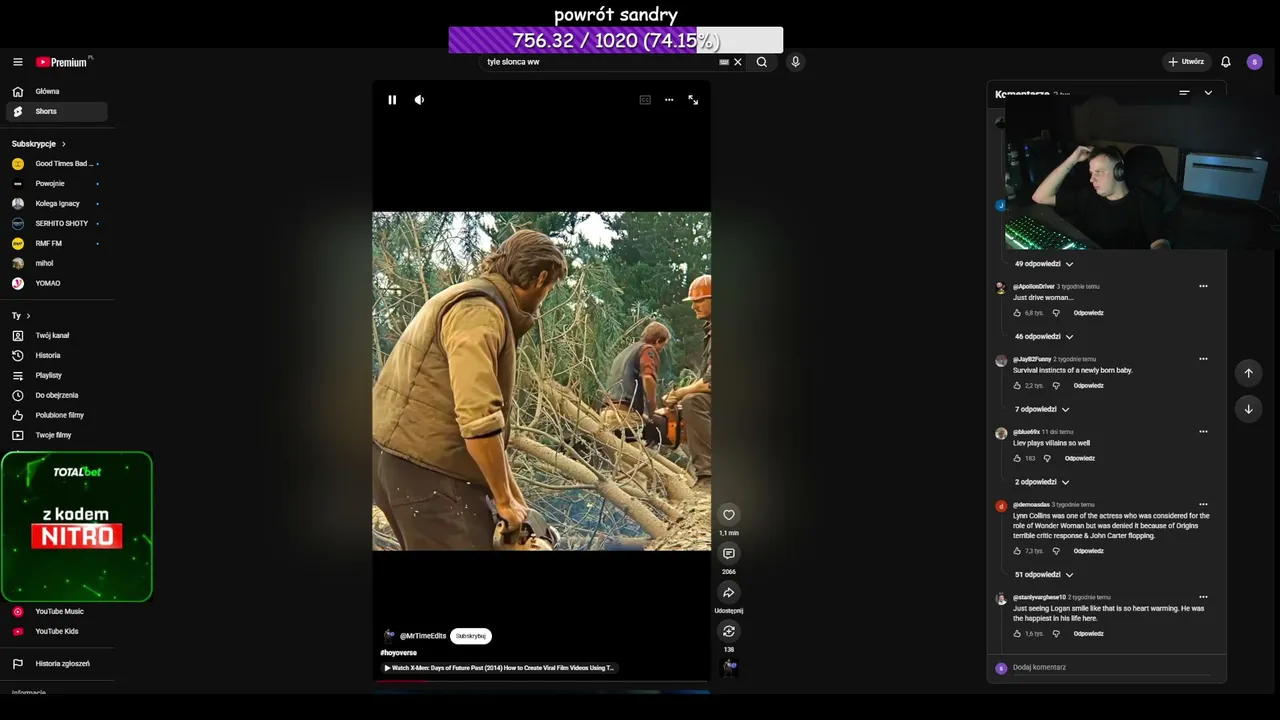This screenshot has height=720, width=1280.
Task: Open the @MrTimeEdits channel link
Action: 423,636
